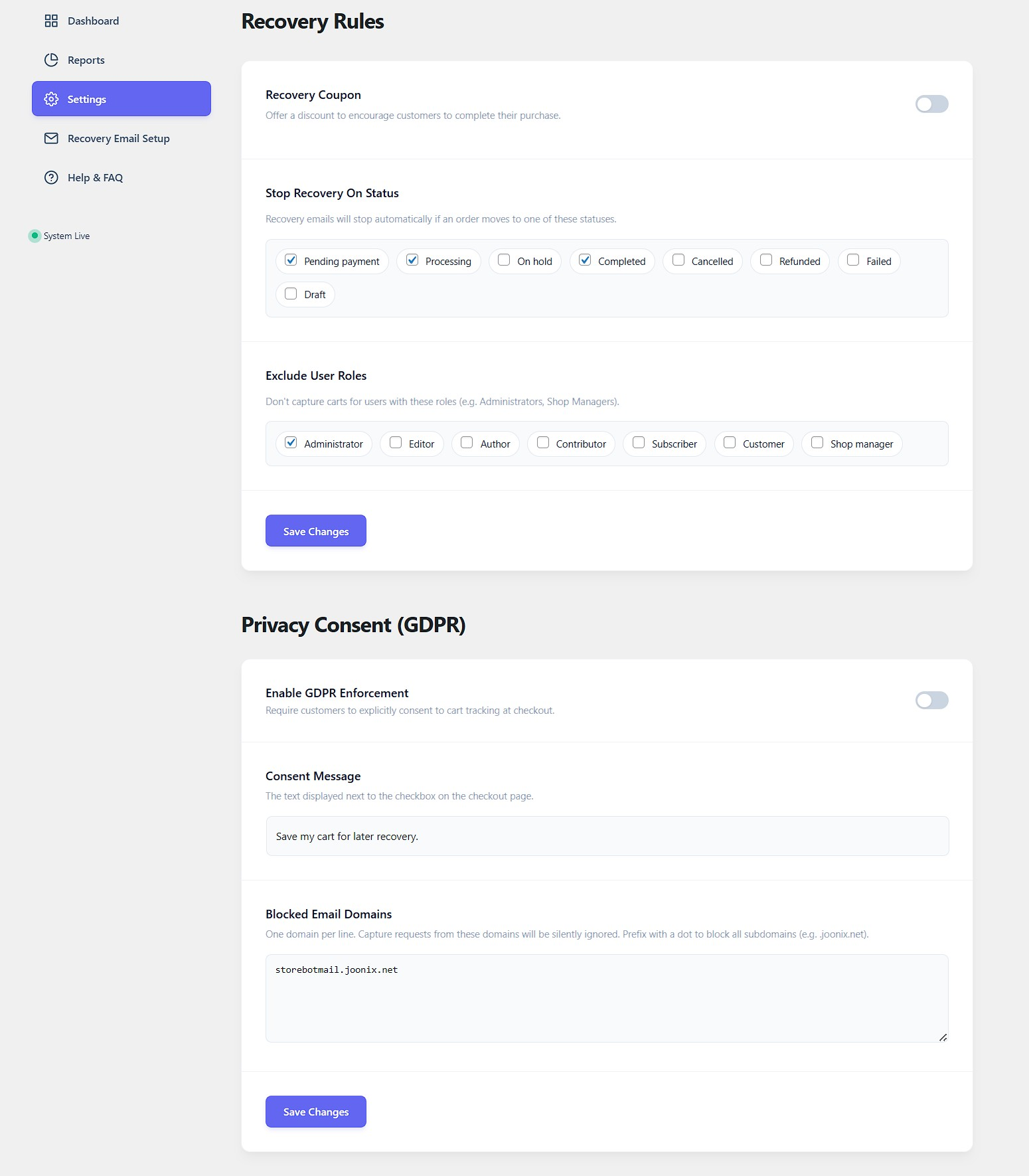Select the Subscriber role checkbox

638,442
